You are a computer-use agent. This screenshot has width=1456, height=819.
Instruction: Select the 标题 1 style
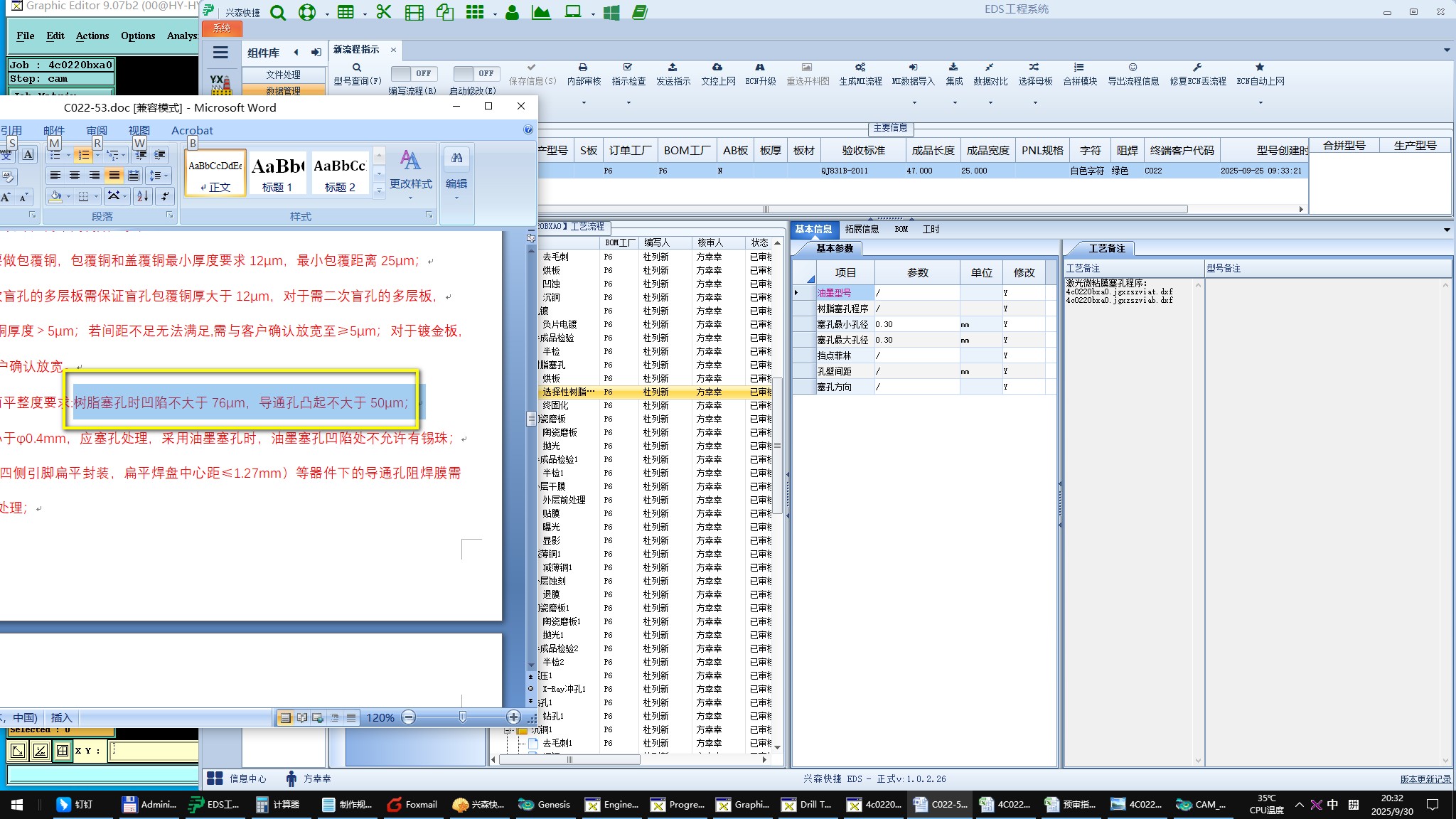tap(277, 172)
